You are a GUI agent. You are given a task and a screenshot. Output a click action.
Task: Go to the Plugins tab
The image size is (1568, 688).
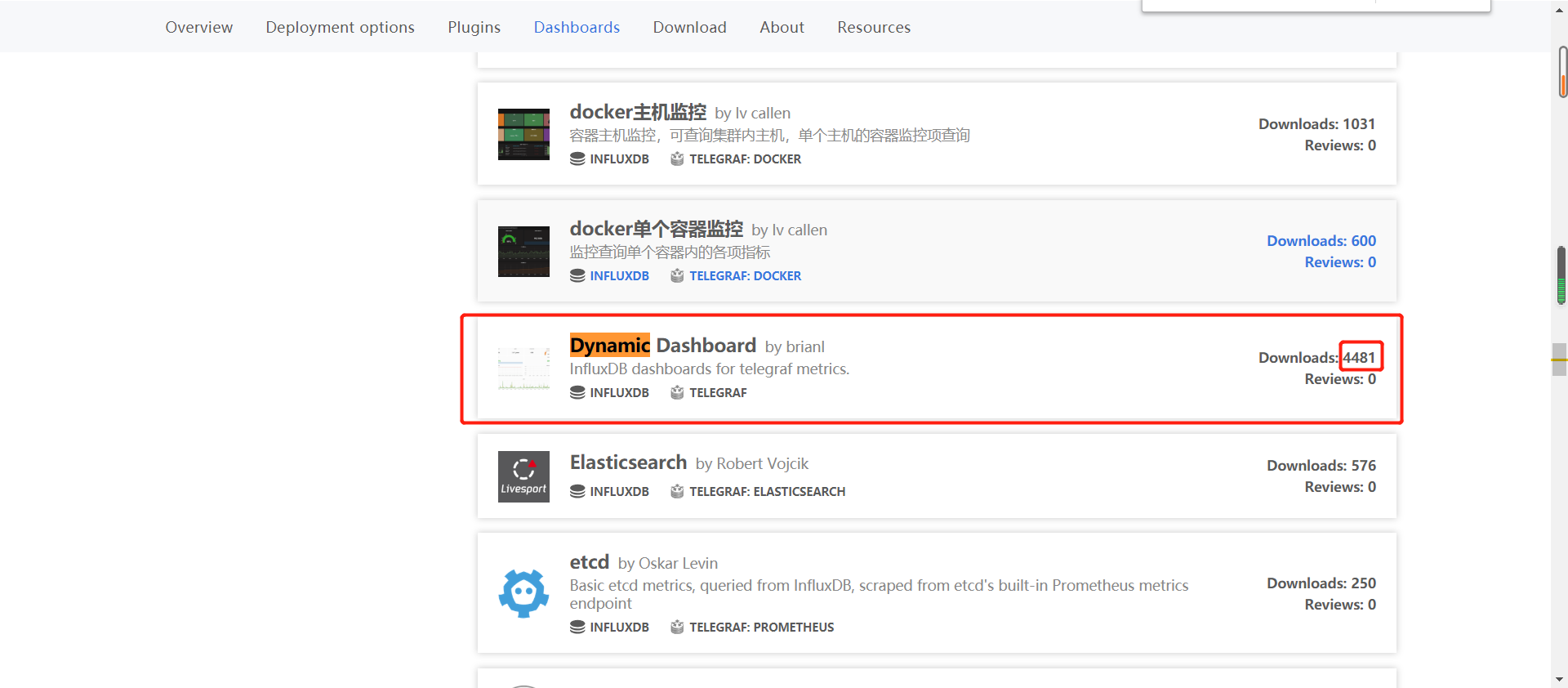[x=474, y=27]
